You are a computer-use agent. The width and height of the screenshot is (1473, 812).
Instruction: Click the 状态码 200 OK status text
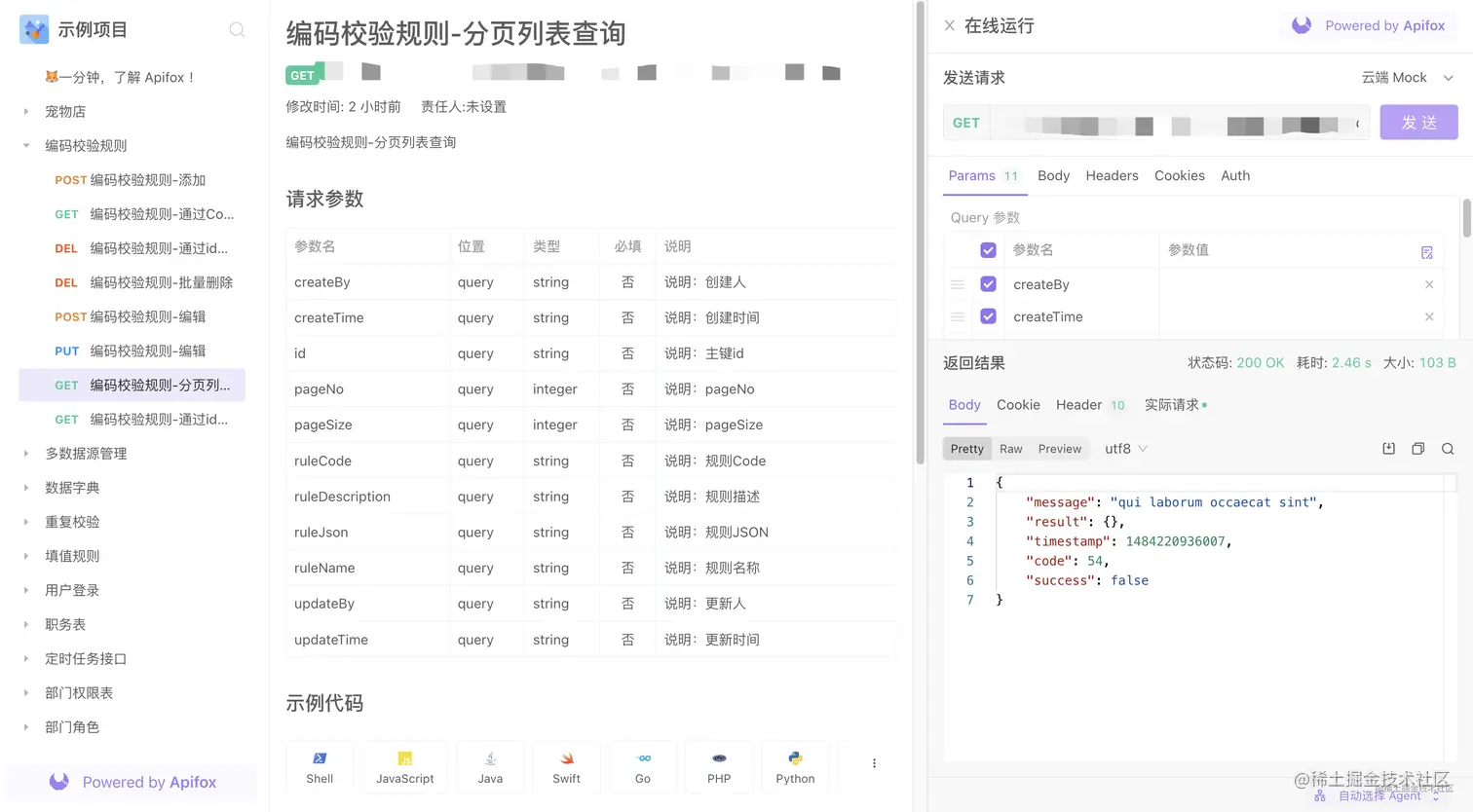(x=1235, y=362)
